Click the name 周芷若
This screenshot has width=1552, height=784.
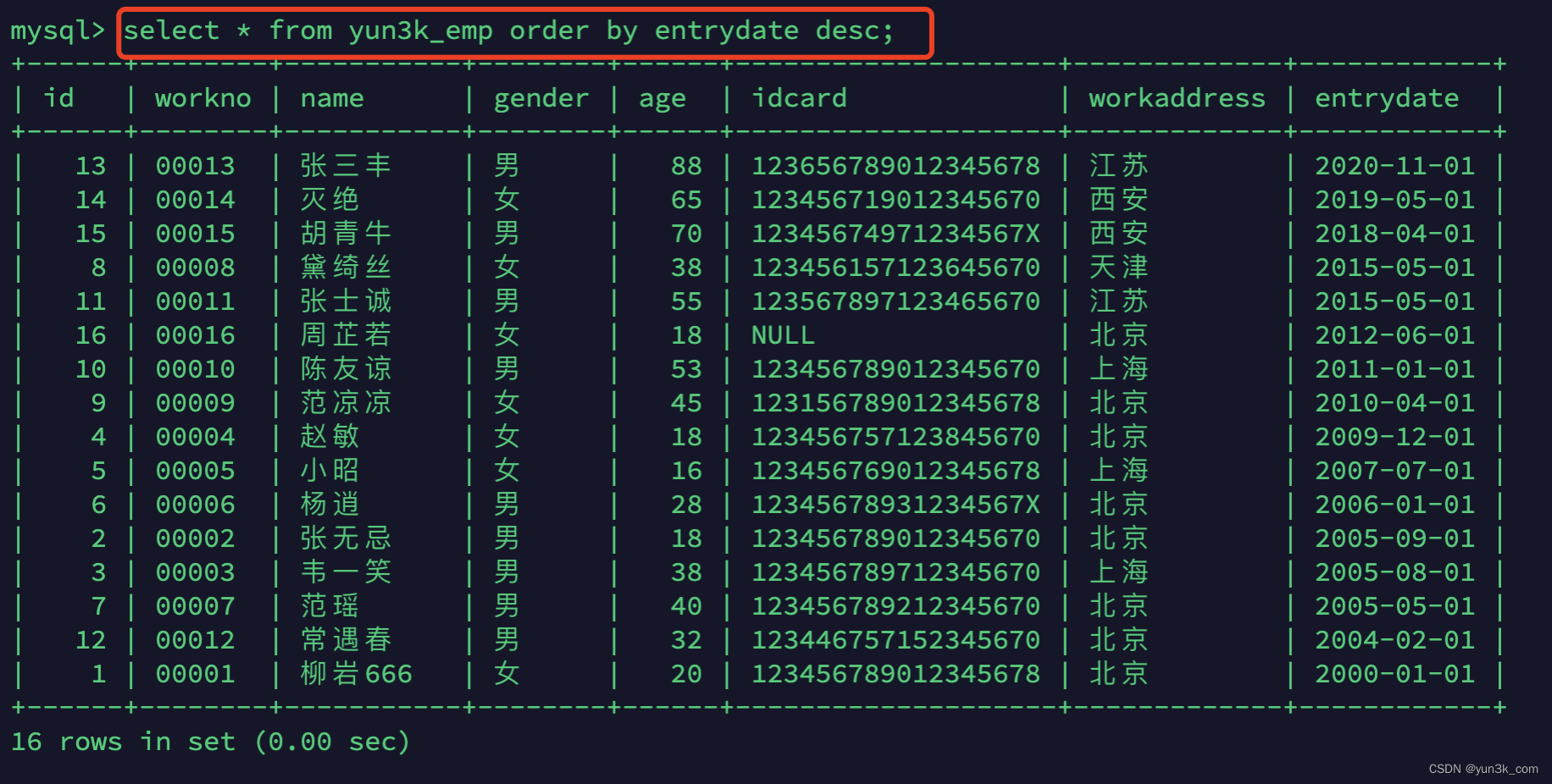(x=346, y=335)
